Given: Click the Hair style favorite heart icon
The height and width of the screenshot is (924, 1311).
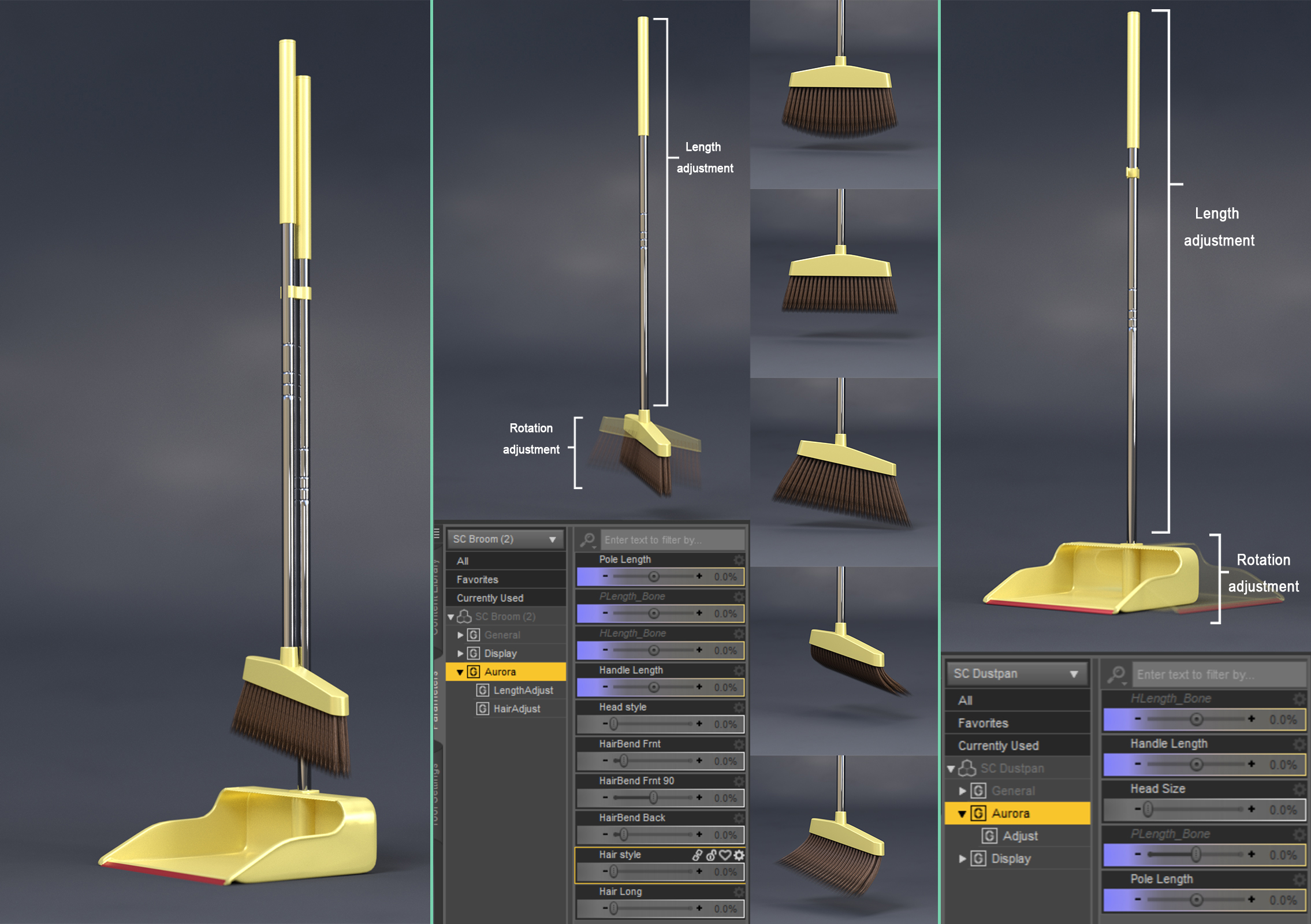Looking at the screenshot, I should [725, 855].
